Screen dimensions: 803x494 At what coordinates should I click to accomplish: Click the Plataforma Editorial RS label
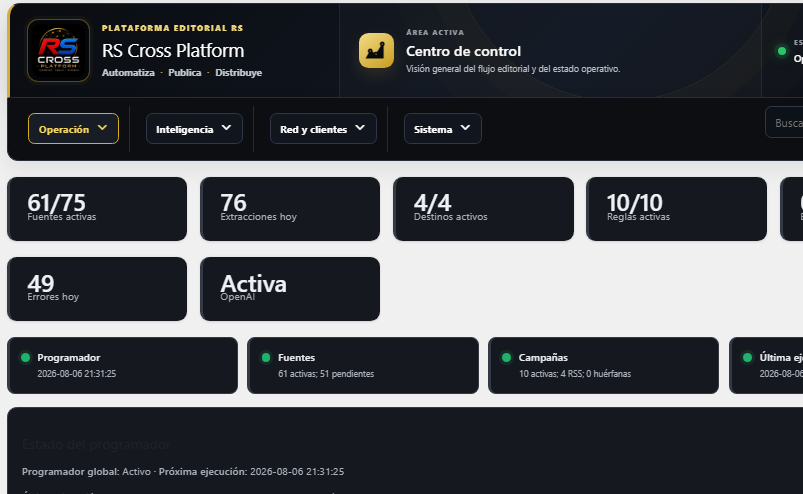pyautogui.click(x=173, y=28)
